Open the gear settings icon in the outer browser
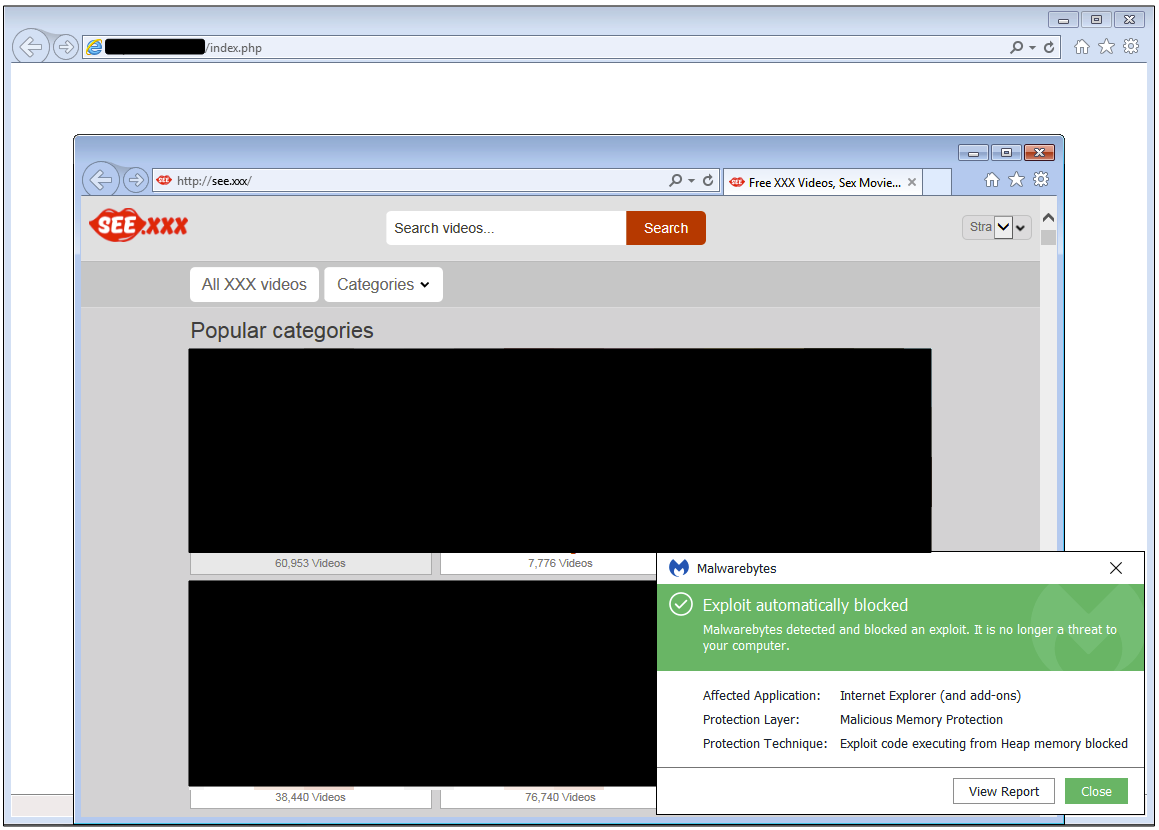Screen dimensions: 1159x830 click(x=1131, y=46)
